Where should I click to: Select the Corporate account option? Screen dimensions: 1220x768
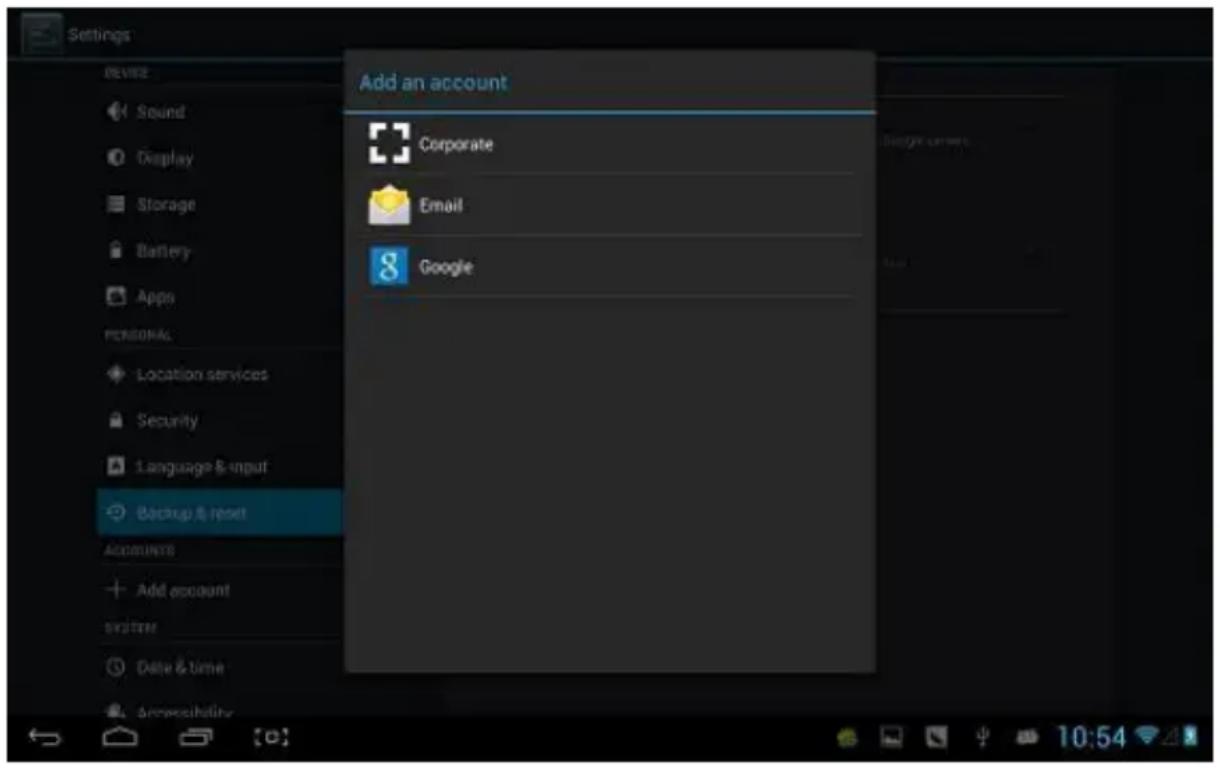pos(609,144)
